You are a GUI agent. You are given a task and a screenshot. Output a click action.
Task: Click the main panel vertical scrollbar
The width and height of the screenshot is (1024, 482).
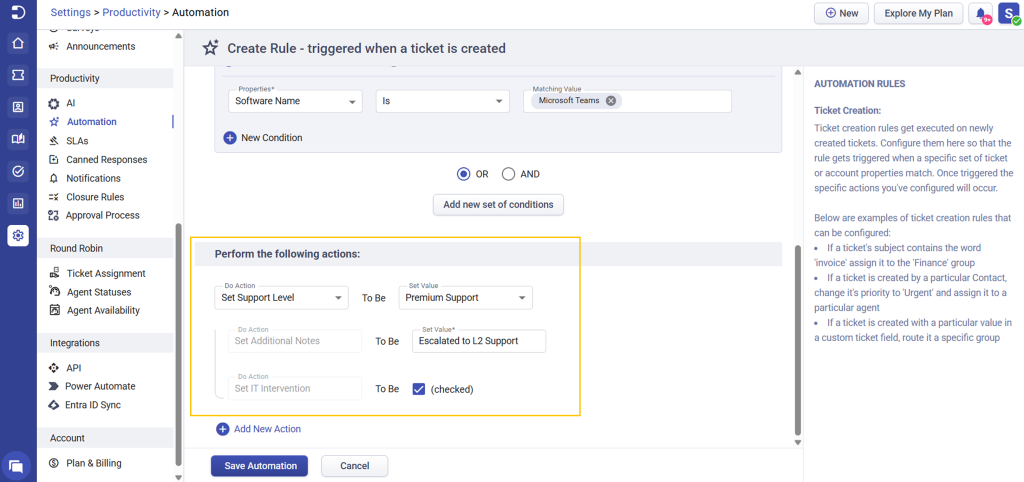pos(797,340)
